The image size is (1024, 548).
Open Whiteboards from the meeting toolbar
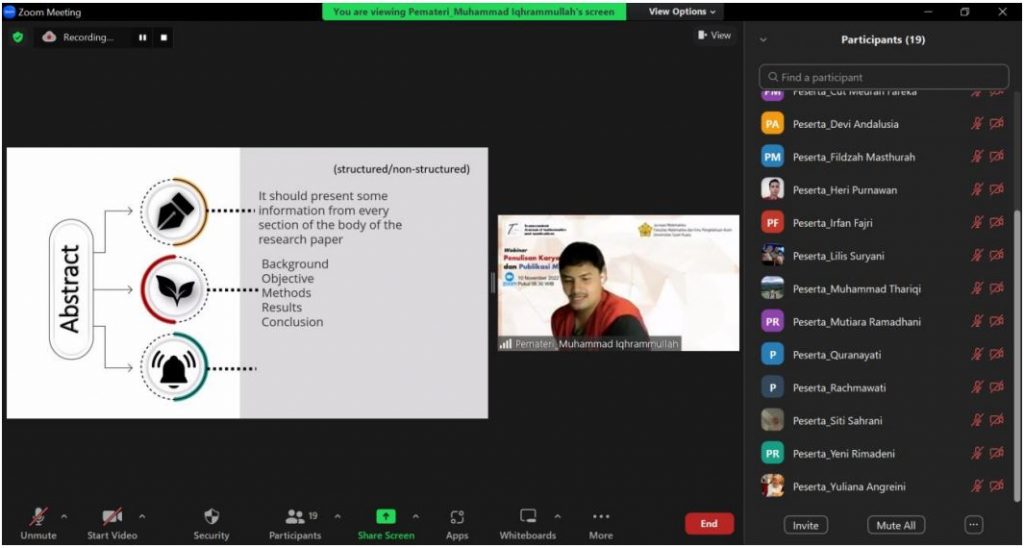[x=528, y=517]
